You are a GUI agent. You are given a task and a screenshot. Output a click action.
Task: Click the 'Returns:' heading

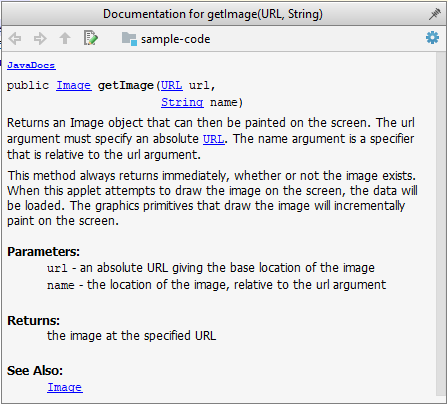[33, 321]
